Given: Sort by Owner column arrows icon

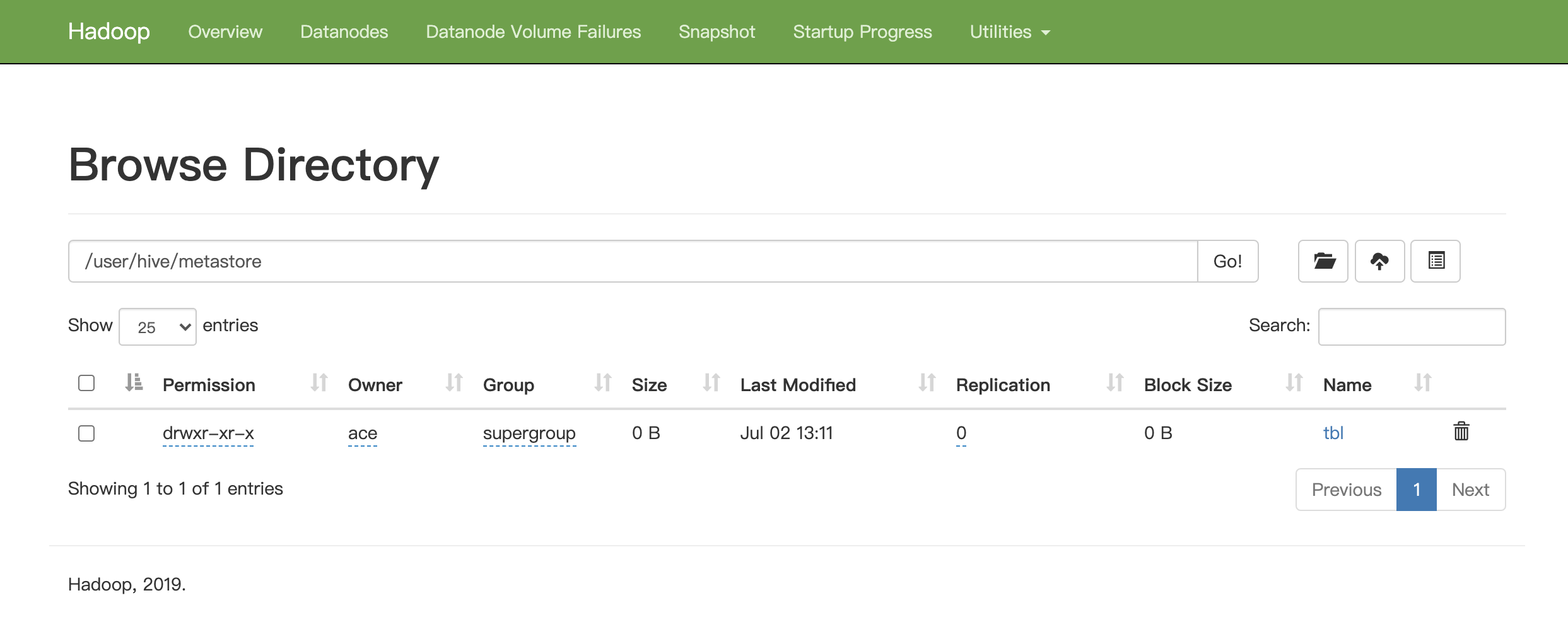Looking at the screenshot, I should tap(454, 384).
